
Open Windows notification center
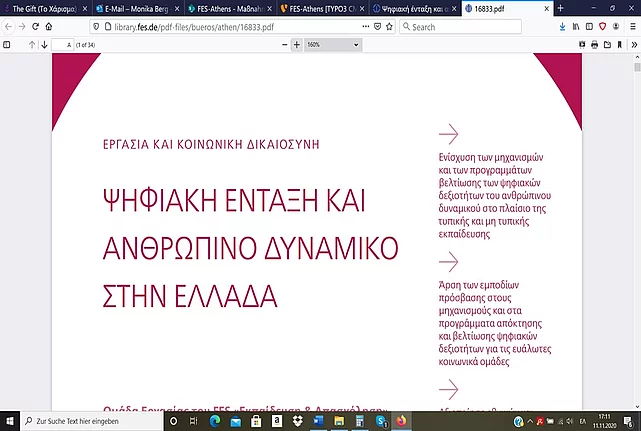coord(629,421)
